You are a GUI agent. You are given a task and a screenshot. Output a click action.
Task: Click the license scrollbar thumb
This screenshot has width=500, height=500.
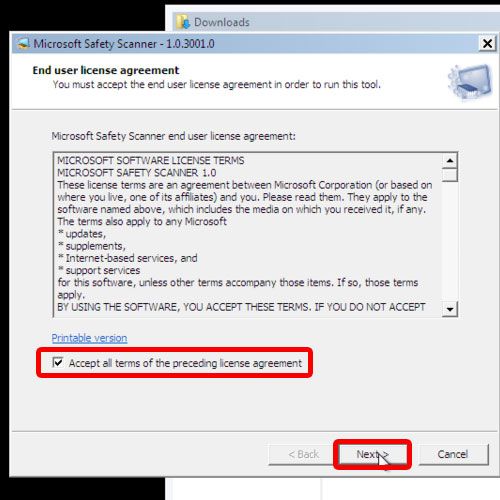click(450, 175)
